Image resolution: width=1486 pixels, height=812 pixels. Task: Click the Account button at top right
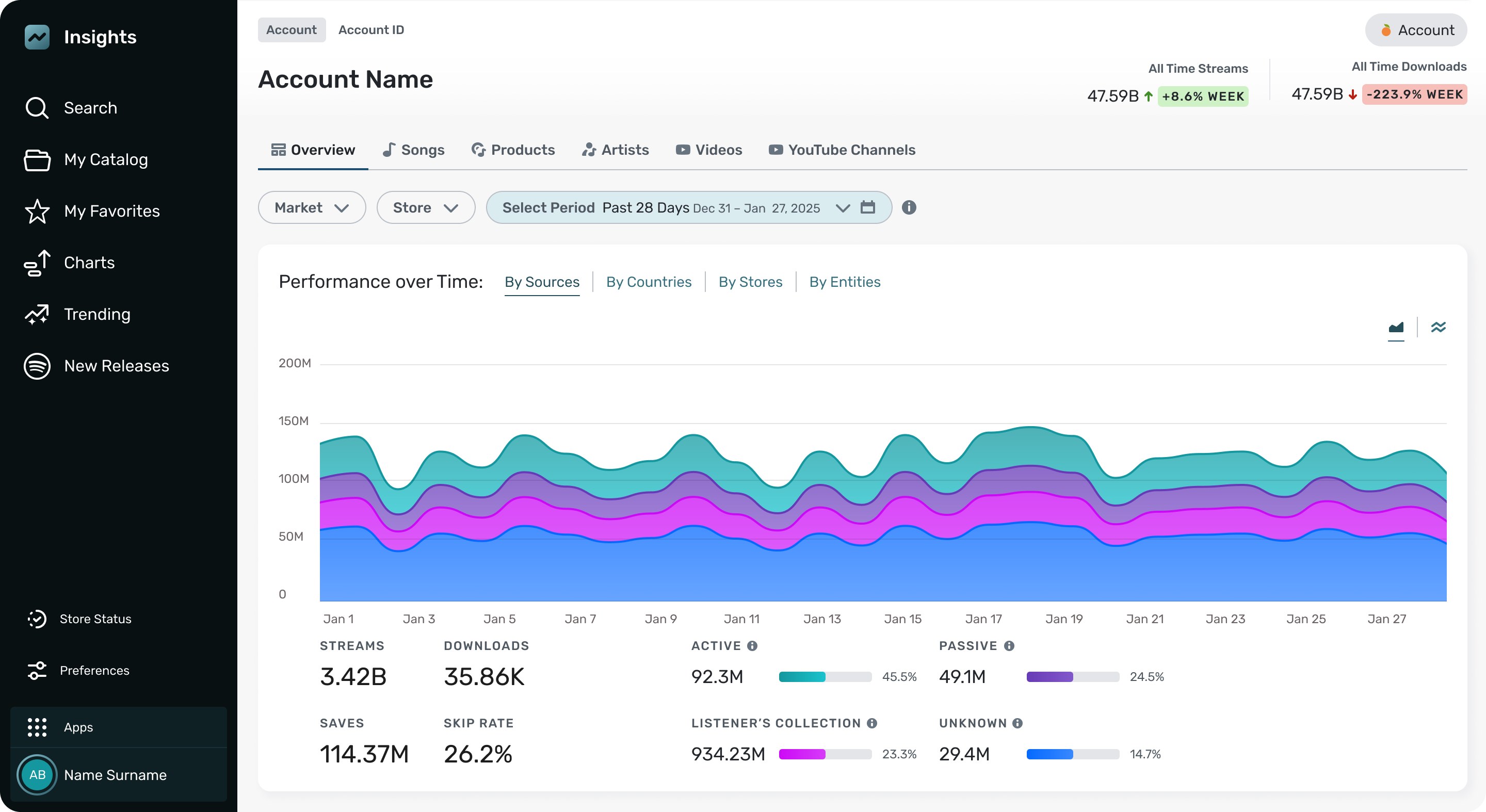pos(1416,30)
